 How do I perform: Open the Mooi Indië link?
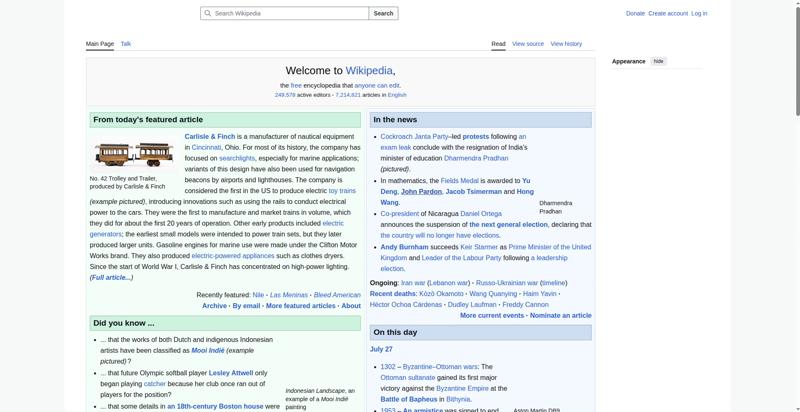[x=208, y=351]
